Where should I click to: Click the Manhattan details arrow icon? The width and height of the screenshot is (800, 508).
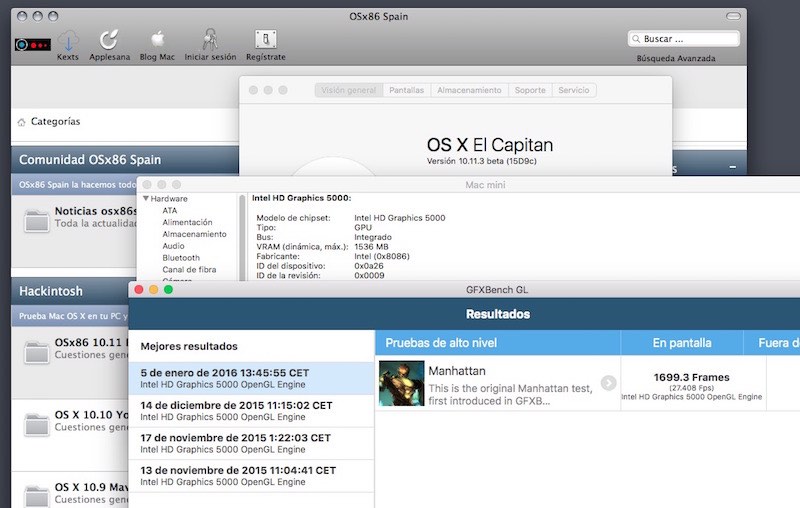(608, 383)
